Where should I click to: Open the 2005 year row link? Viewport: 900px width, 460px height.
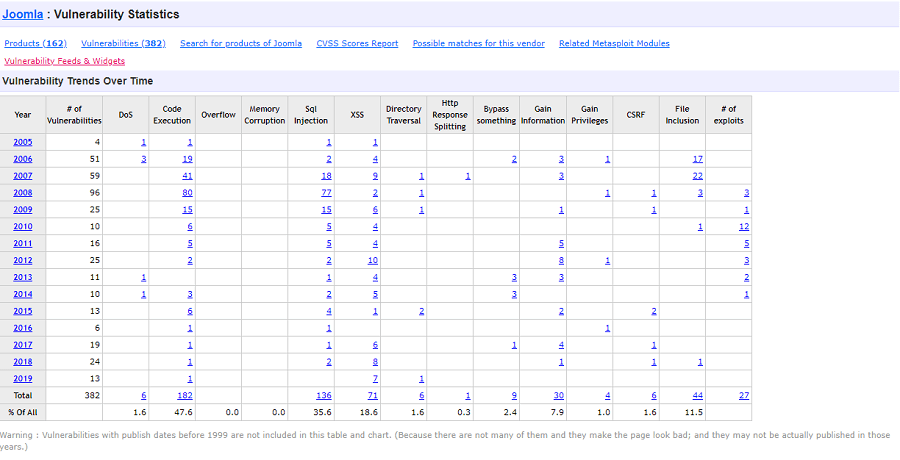click(x=23, y=142)
